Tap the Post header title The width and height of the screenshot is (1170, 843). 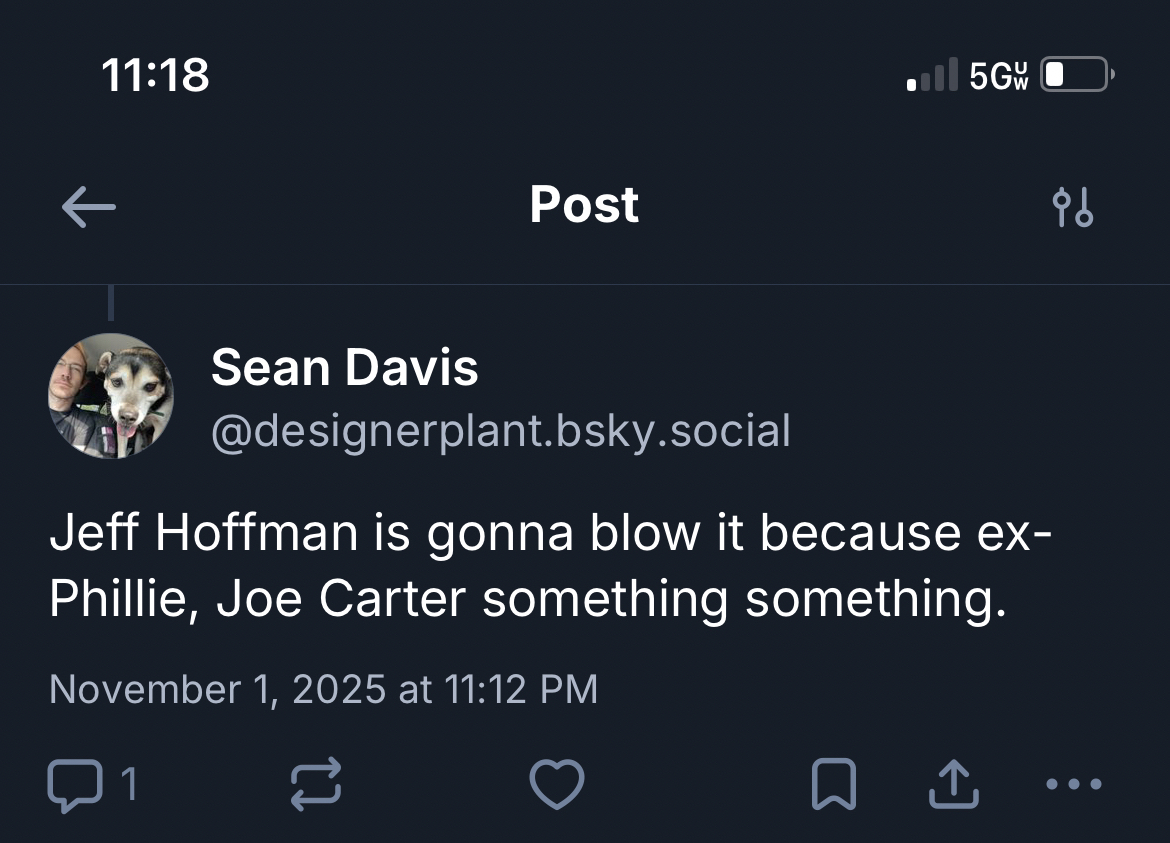coord(584,205)
